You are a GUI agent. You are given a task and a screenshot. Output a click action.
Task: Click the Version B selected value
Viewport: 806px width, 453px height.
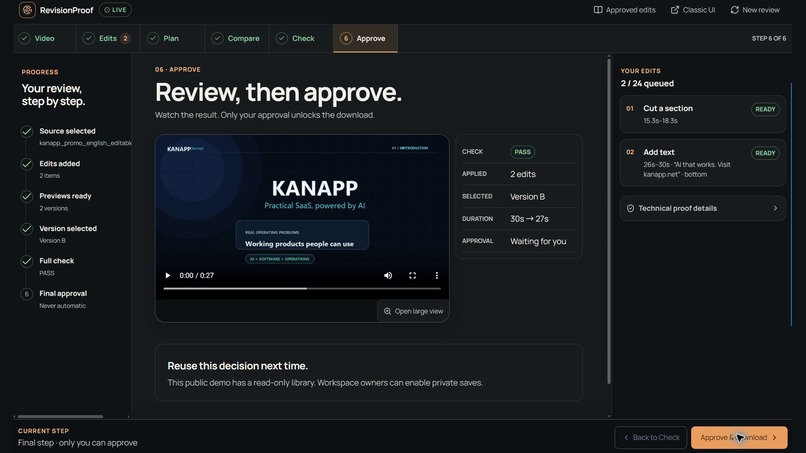527,197
